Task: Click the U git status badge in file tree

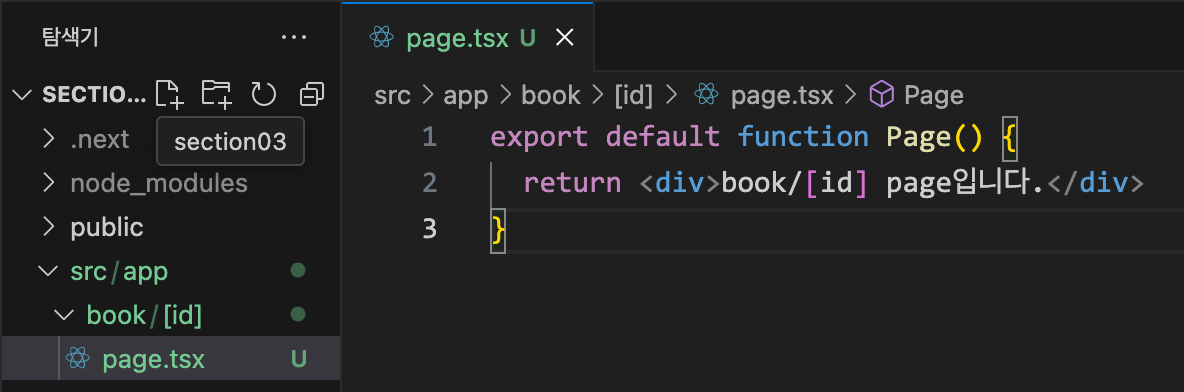Action: [x=299, y=360]
